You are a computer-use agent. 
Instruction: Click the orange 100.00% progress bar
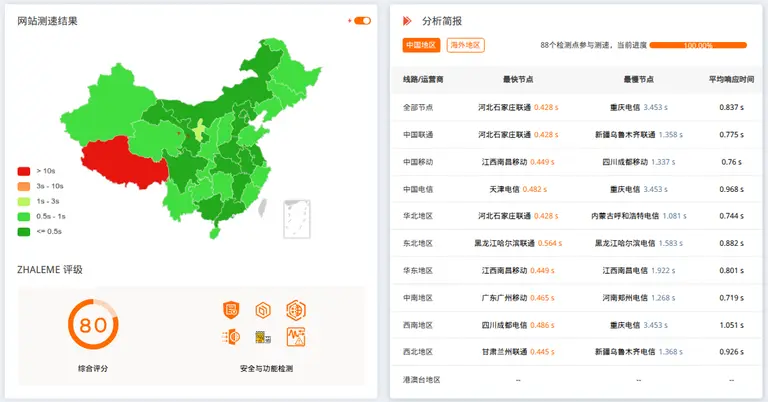[x=698, y=46]
